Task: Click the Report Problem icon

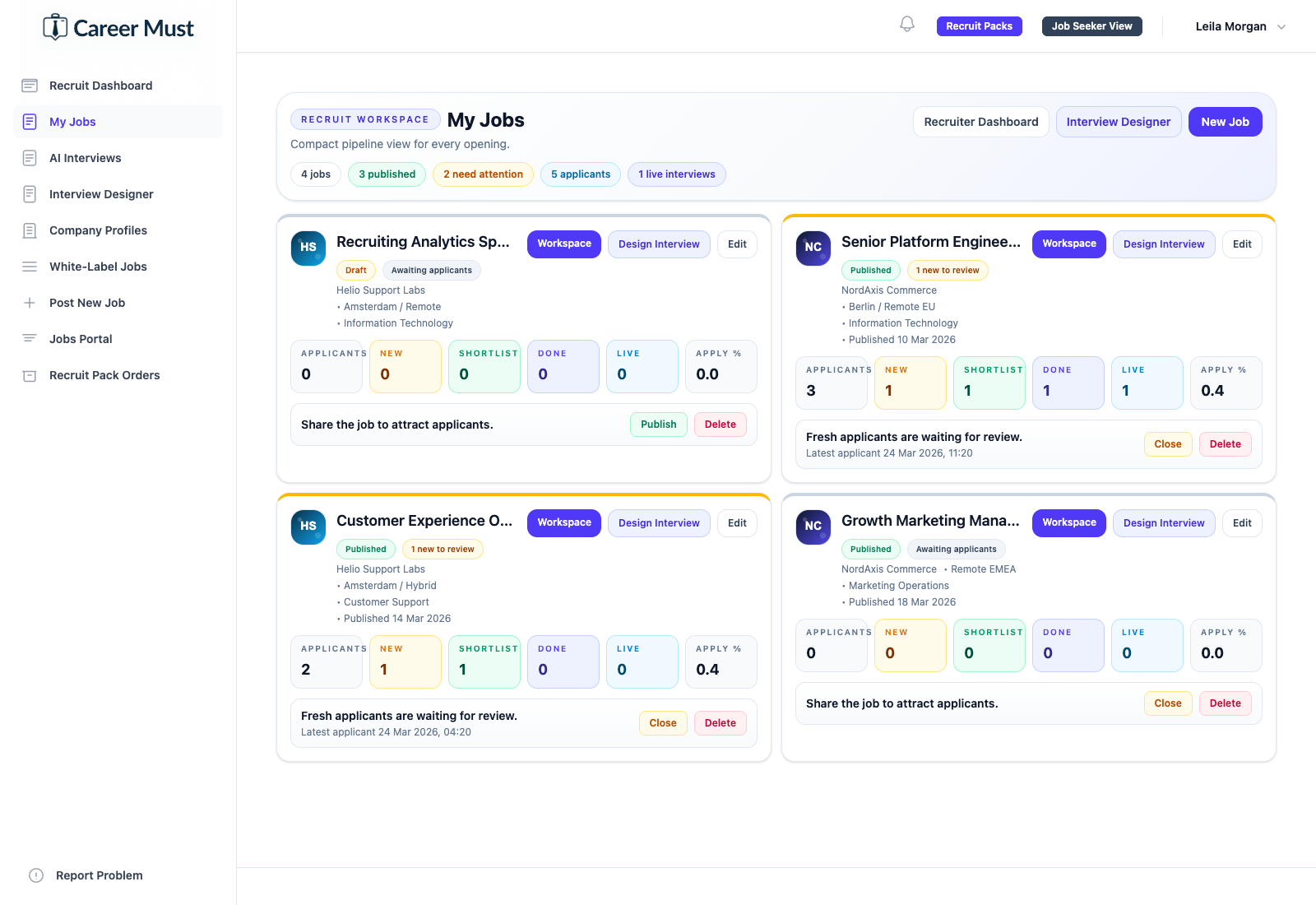Action: pos(36,875)
